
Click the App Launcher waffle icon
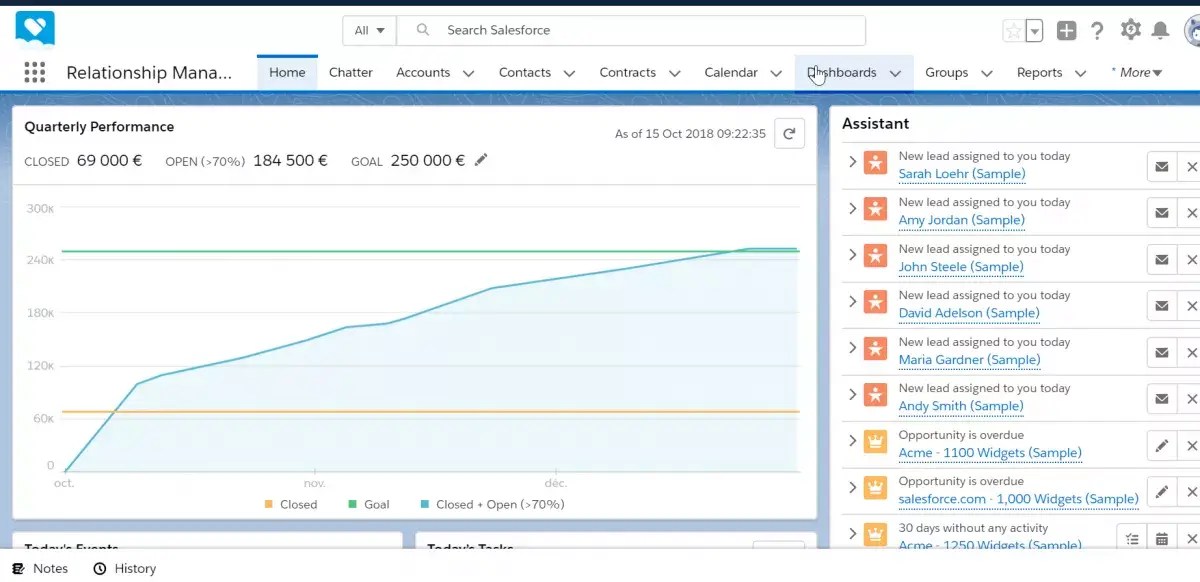(34, 72)
